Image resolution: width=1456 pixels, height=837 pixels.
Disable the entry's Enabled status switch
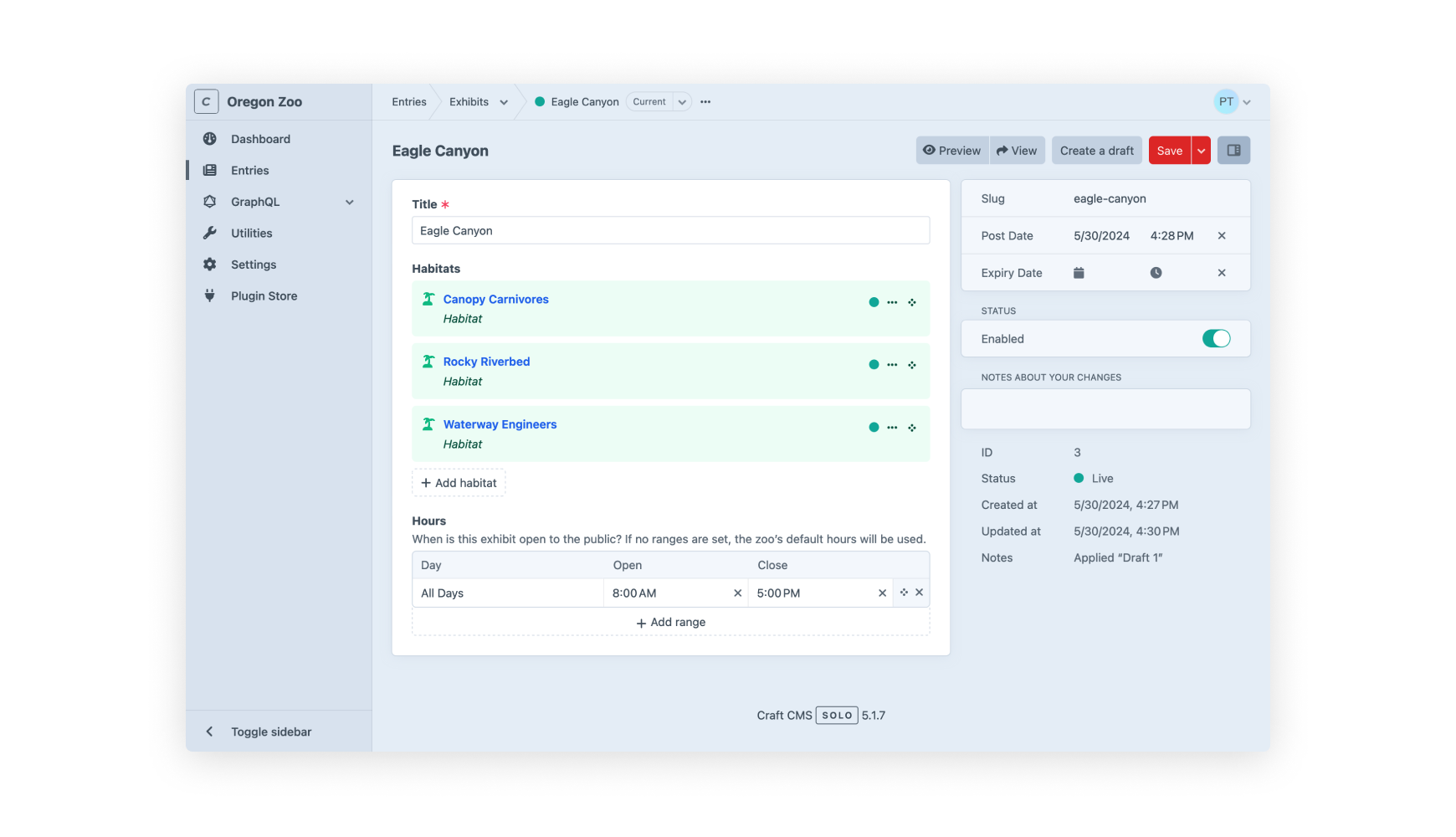coord(1216,338)
